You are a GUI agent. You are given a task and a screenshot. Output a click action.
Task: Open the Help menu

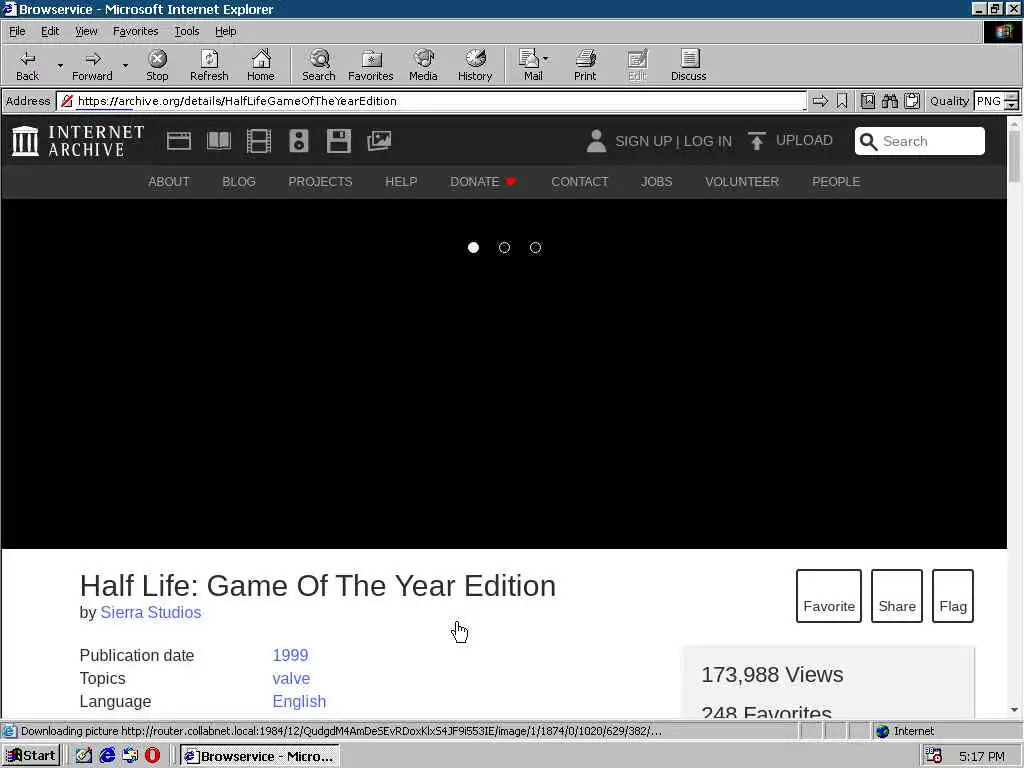coord(225,31)
